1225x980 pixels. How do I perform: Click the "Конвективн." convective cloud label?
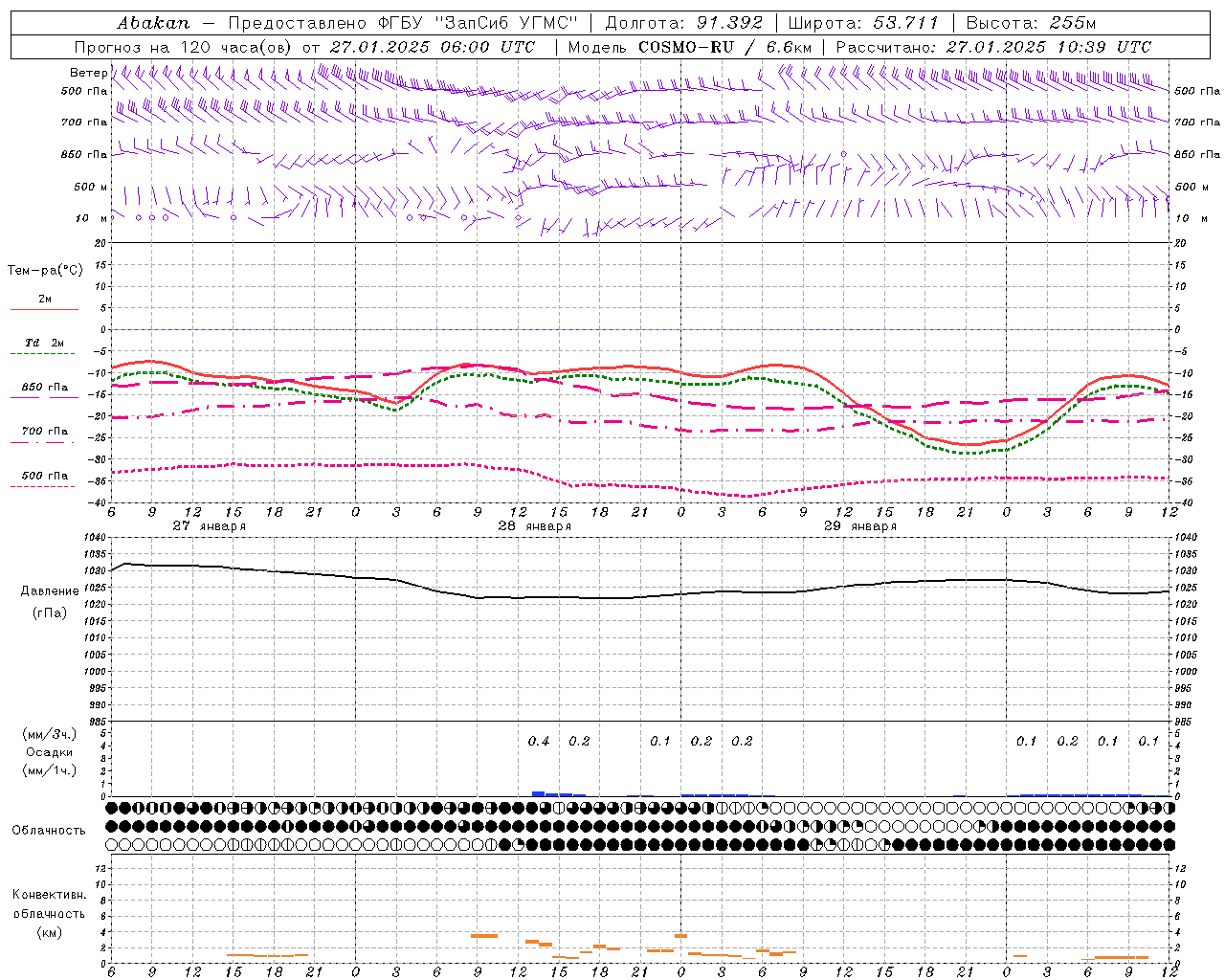(49, 895)
